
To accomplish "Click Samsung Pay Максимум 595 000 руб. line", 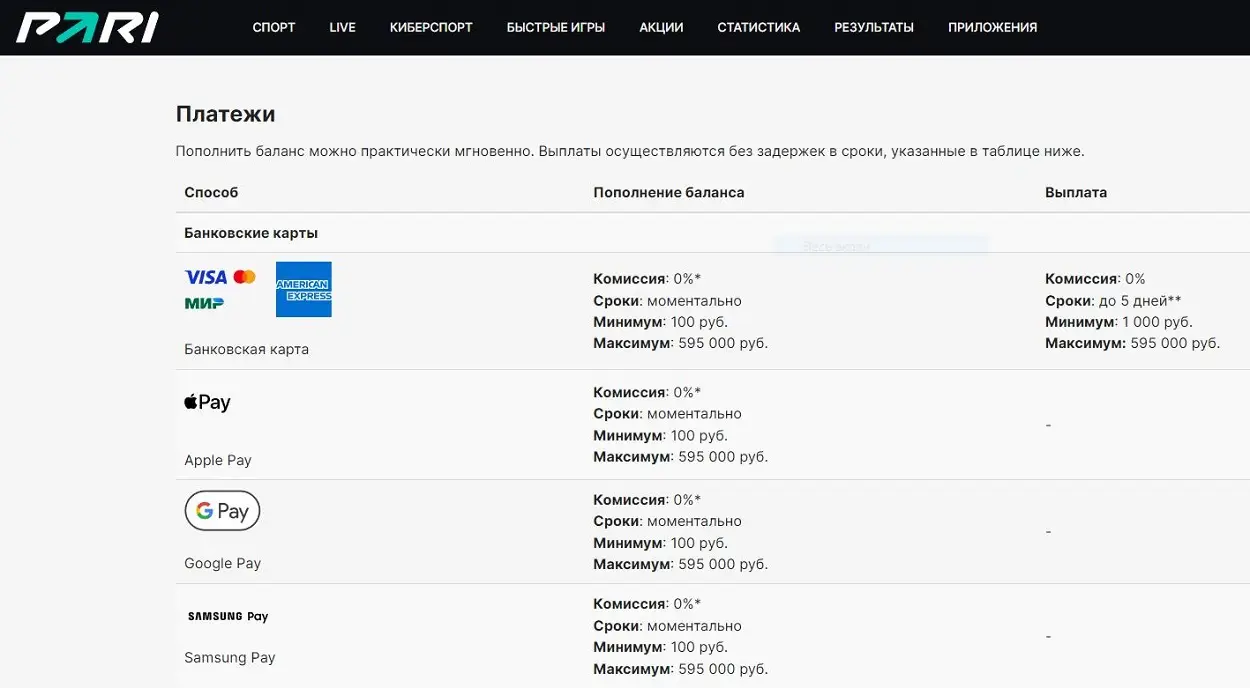I will 680,669.
